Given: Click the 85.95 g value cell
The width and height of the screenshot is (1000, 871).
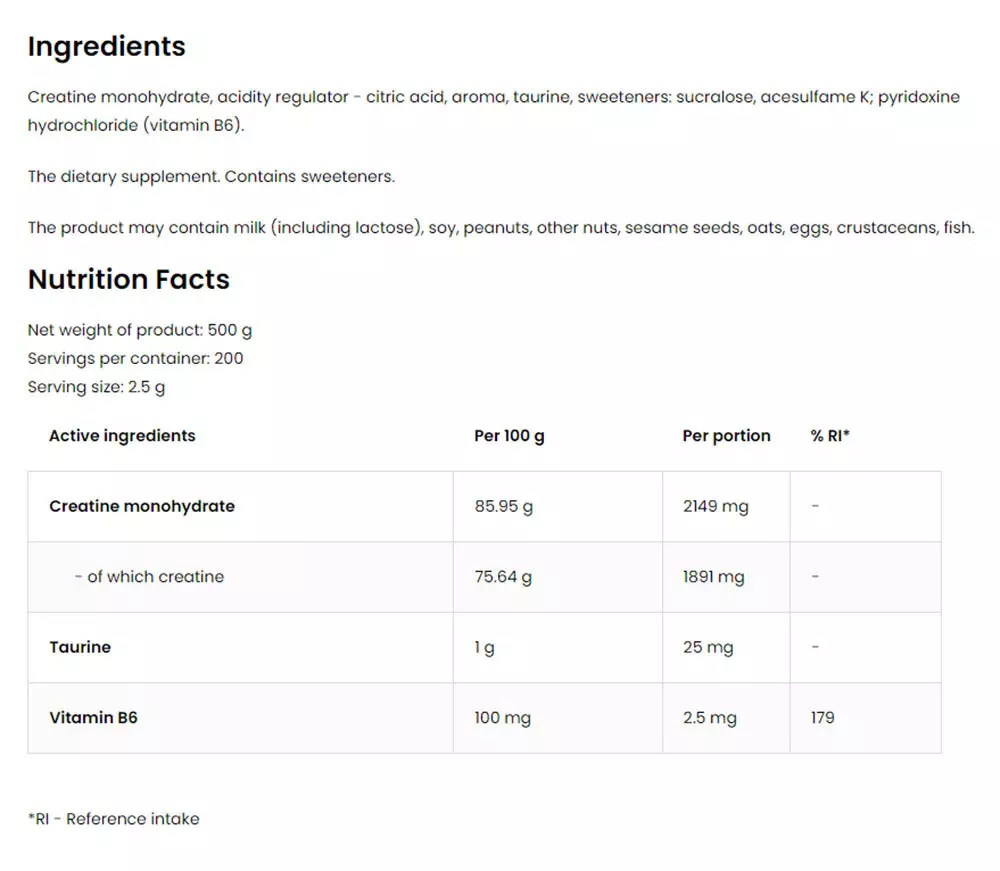Looking at the screenshot, I should pyautogui.click(x=503, y=507).
